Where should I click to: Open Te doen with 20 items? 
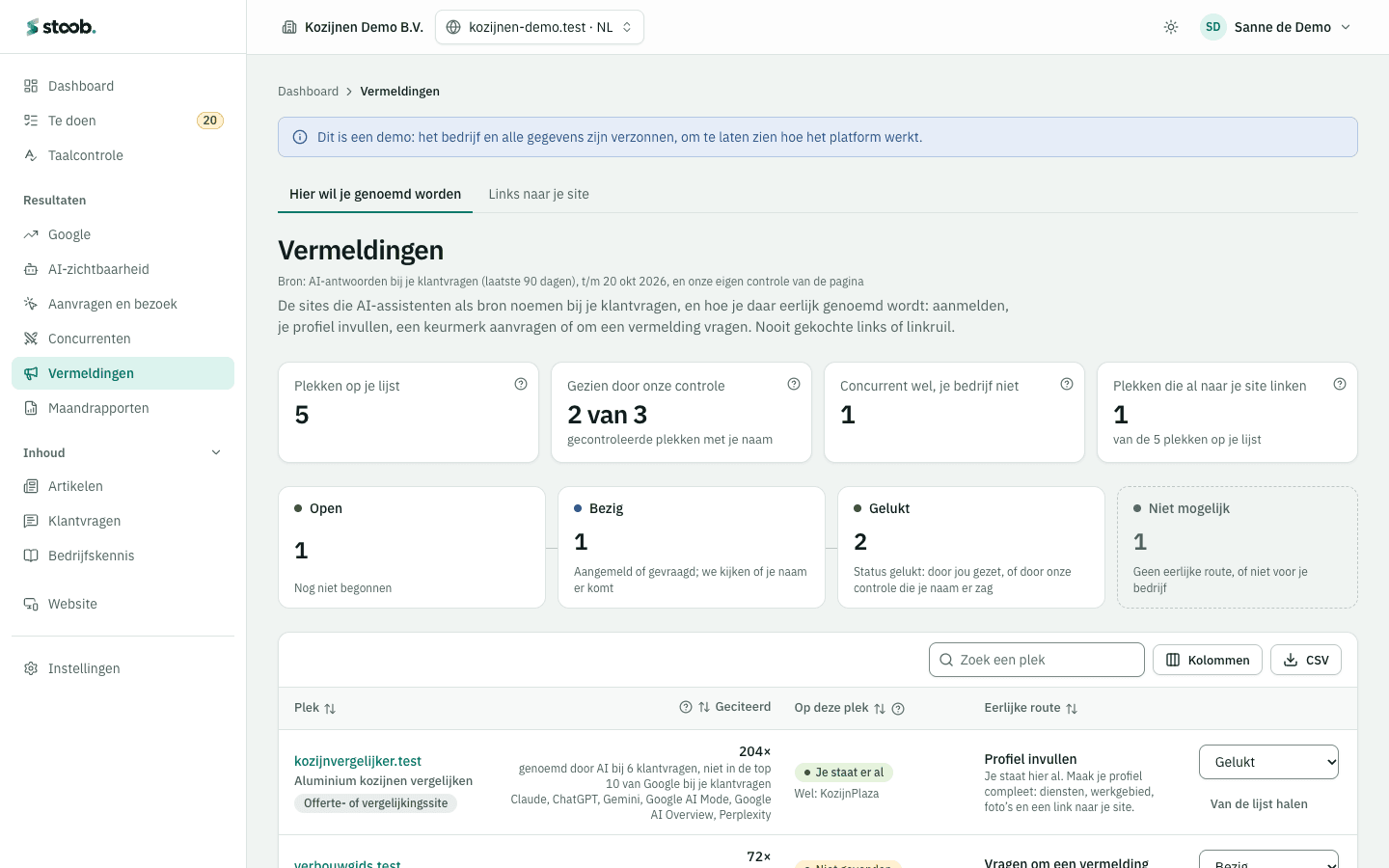[x=123, y=121]
